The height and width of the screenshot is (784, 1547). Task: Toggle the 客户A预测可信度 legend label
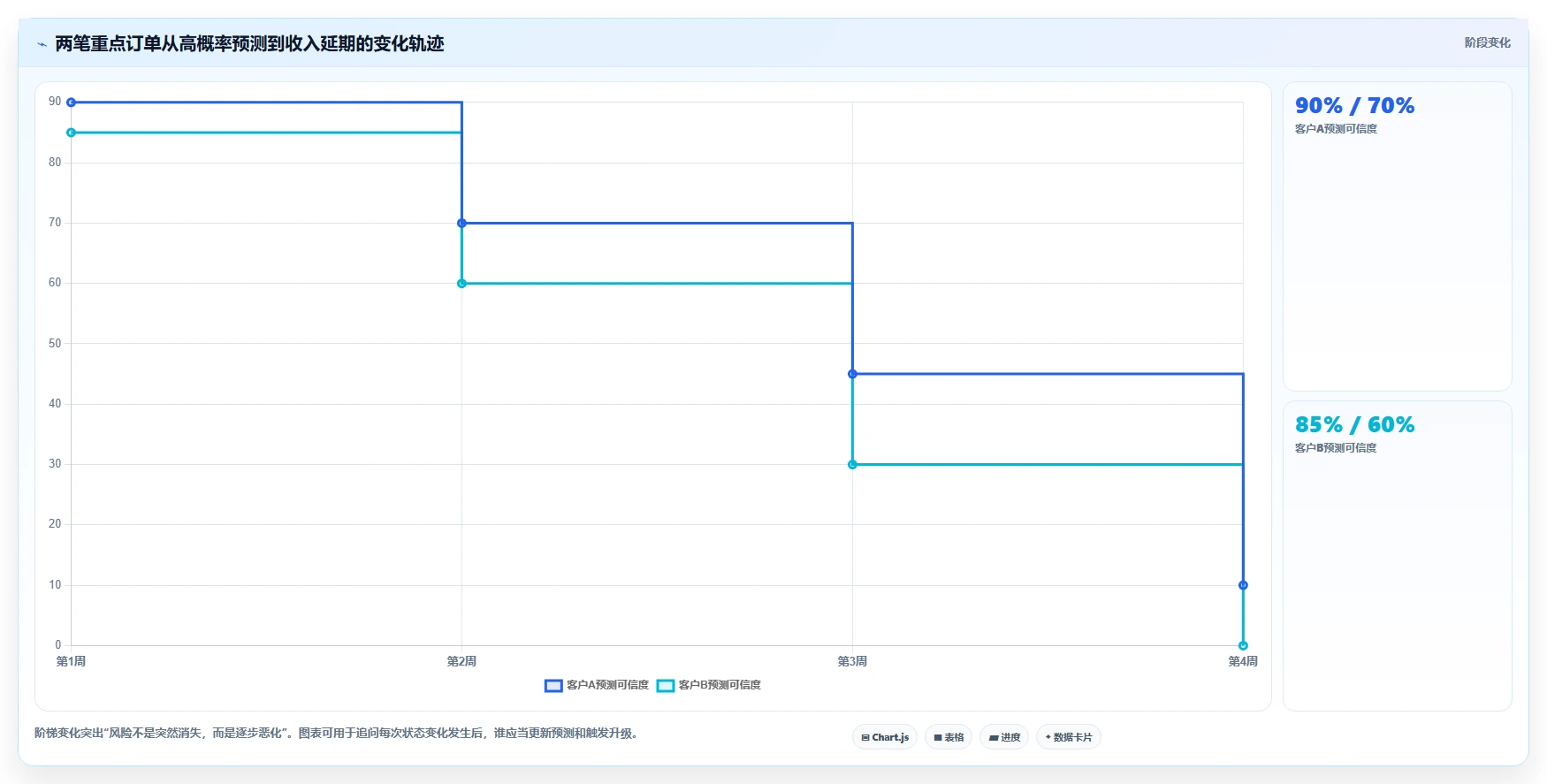click(607, 686)
